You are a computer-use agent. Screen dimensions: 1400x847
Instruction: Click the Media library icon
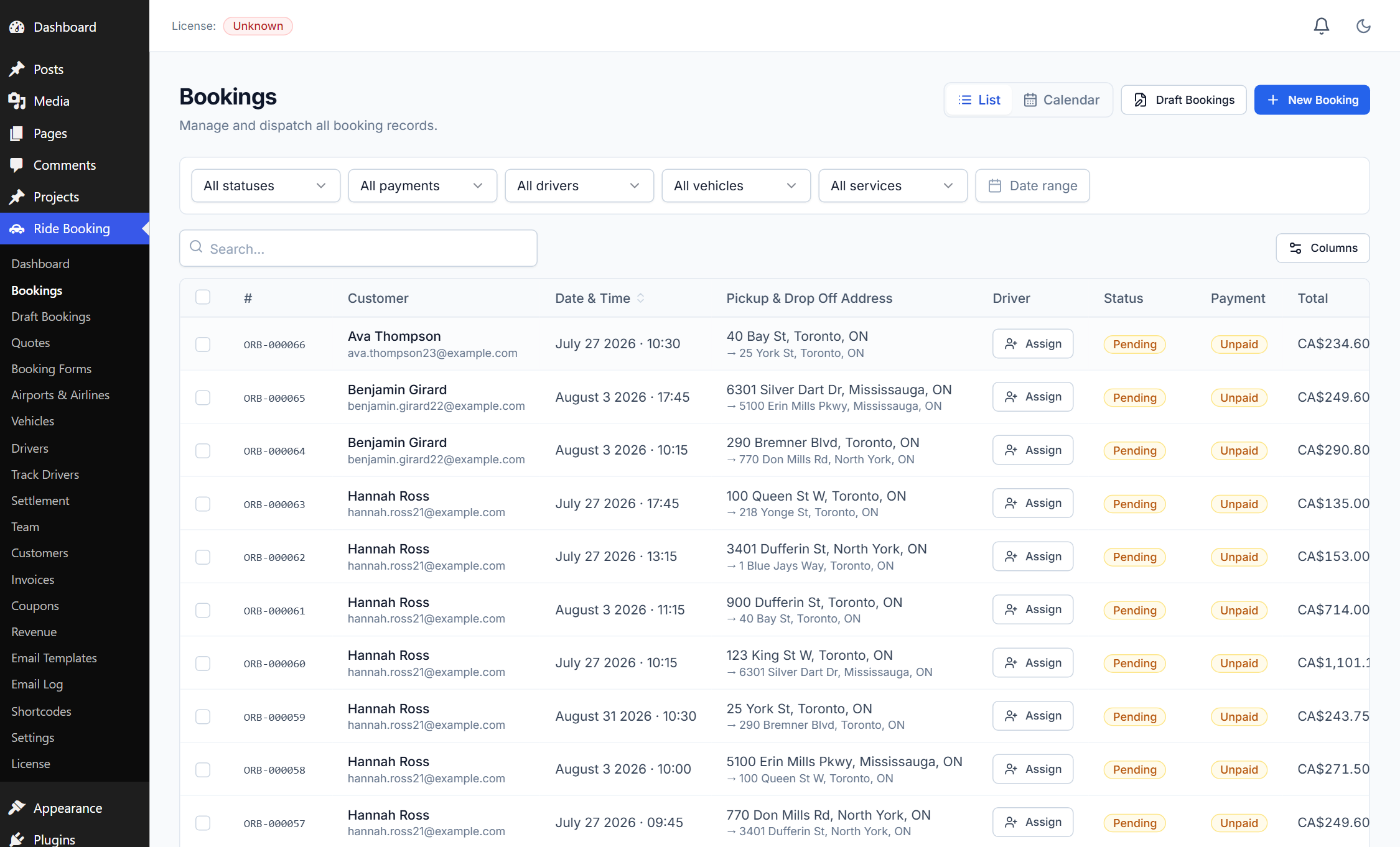pos(17,101)
